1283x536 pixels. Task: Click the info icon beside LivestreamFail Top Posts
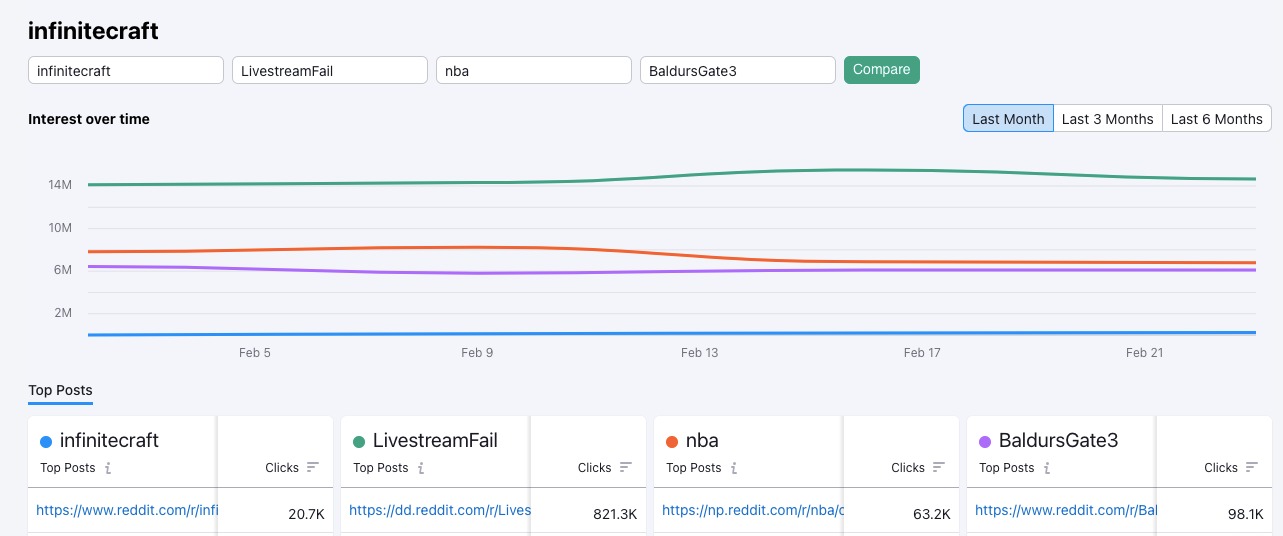[421, 468]
